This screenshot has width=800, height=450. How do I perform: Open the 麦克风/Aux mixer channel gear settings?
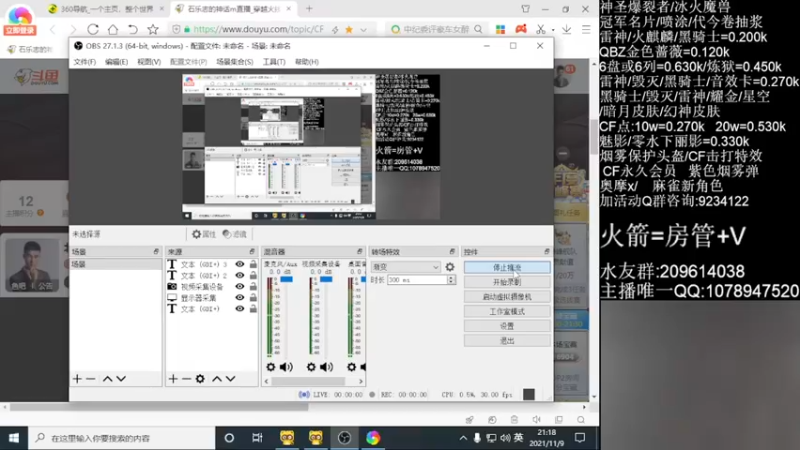click(270, 367)
